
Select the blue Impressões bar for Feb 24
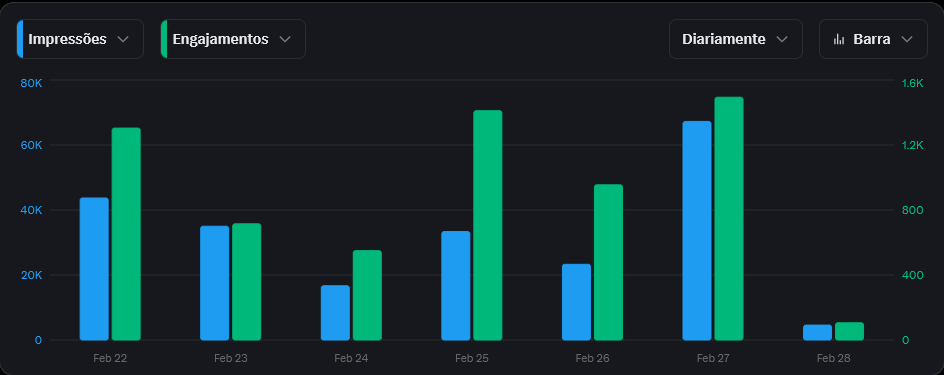tap(335, 313)
